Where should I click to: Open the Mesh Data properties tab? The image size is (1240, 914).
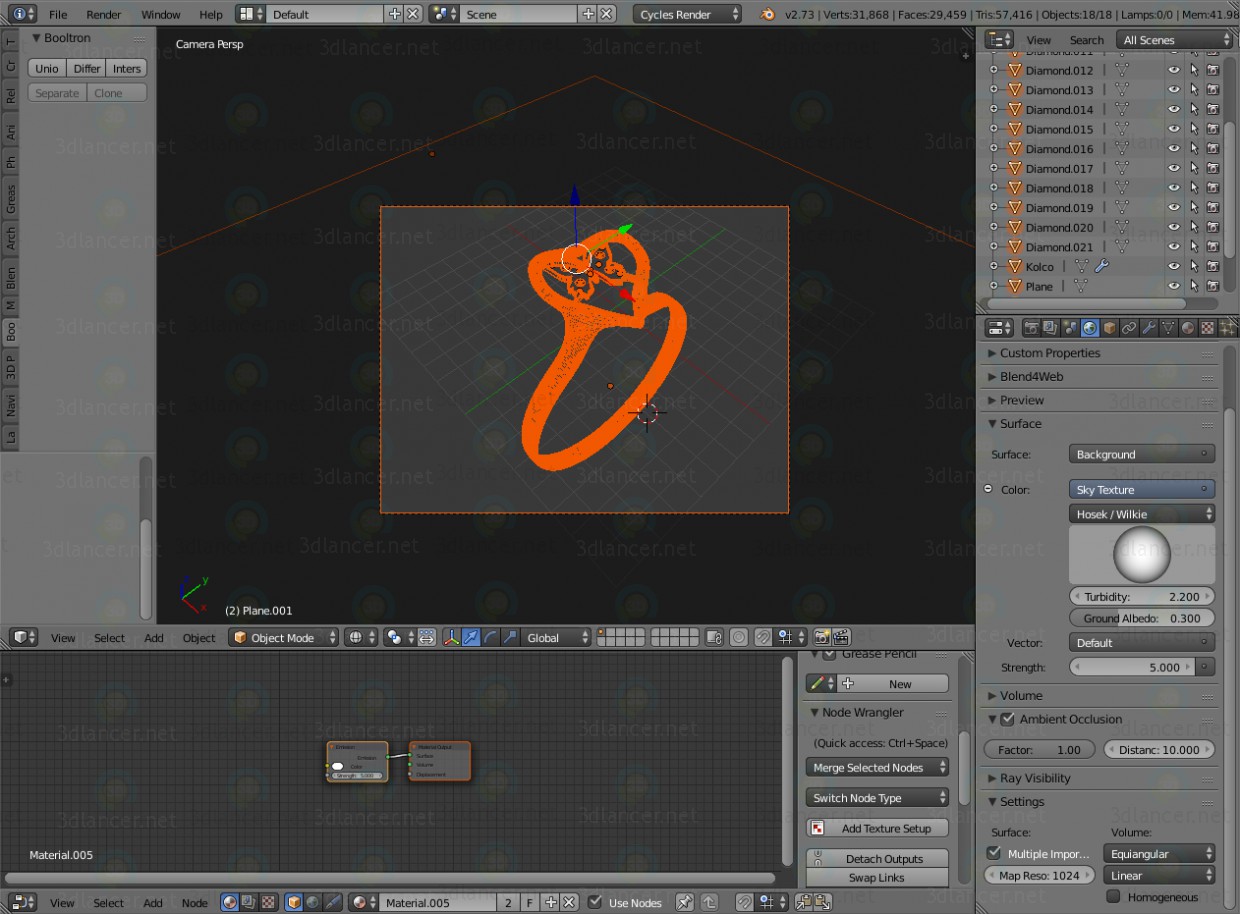pyautogui.click(x=1168, y=328)
